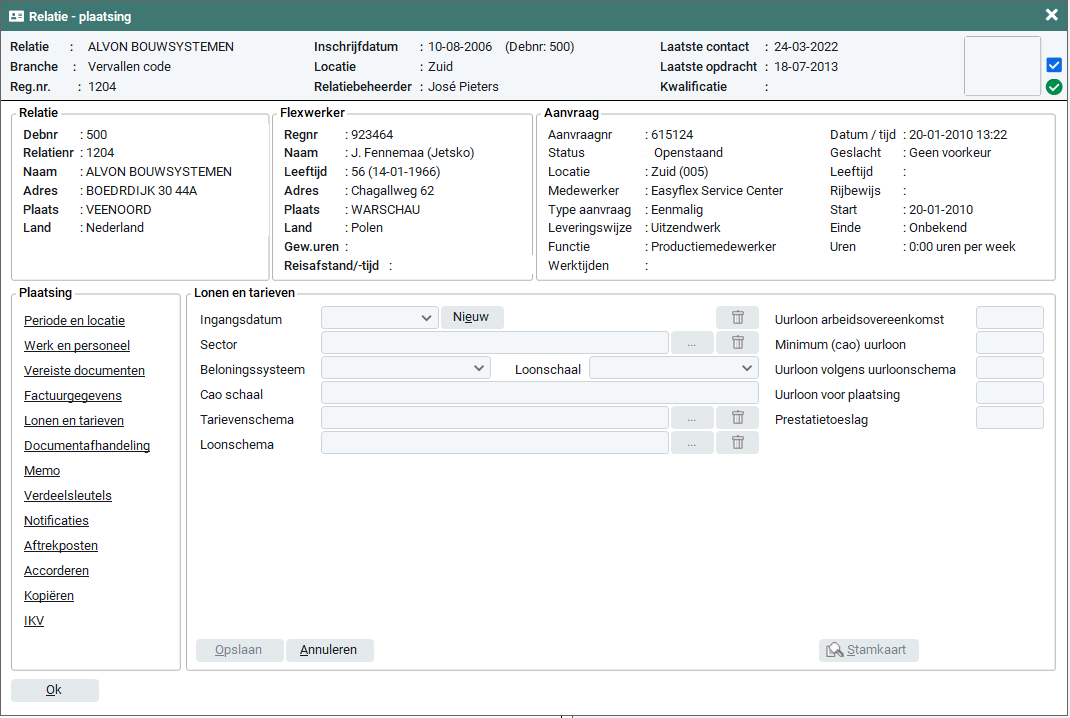Click the delete icon next to Sector

pyautogui.click(x=737, y=343)
